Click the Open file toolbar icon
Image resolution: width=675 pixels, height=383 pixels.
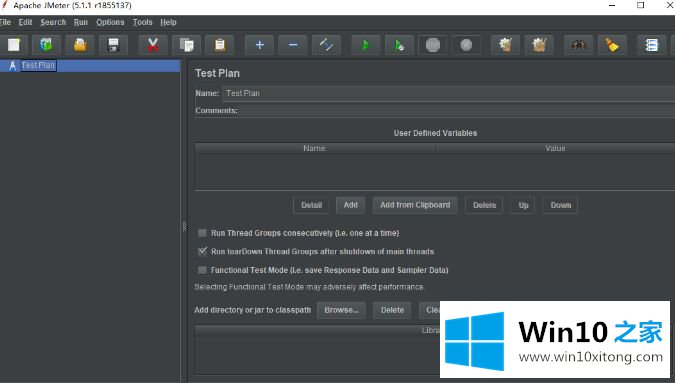point(80,45)
